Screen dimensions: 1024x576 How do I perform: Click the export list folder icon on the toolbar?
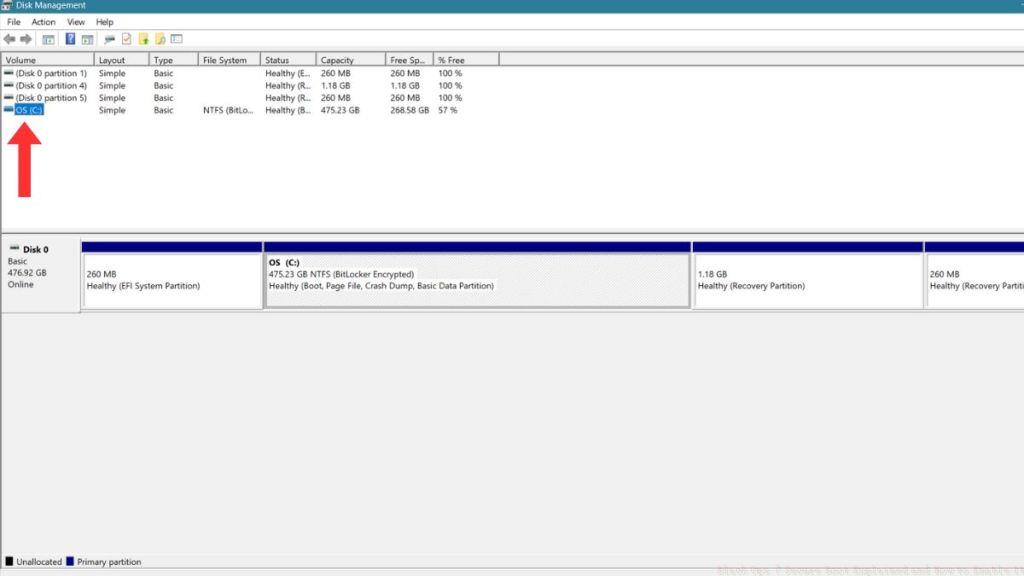pyautogui.click(x=144, y=38)
